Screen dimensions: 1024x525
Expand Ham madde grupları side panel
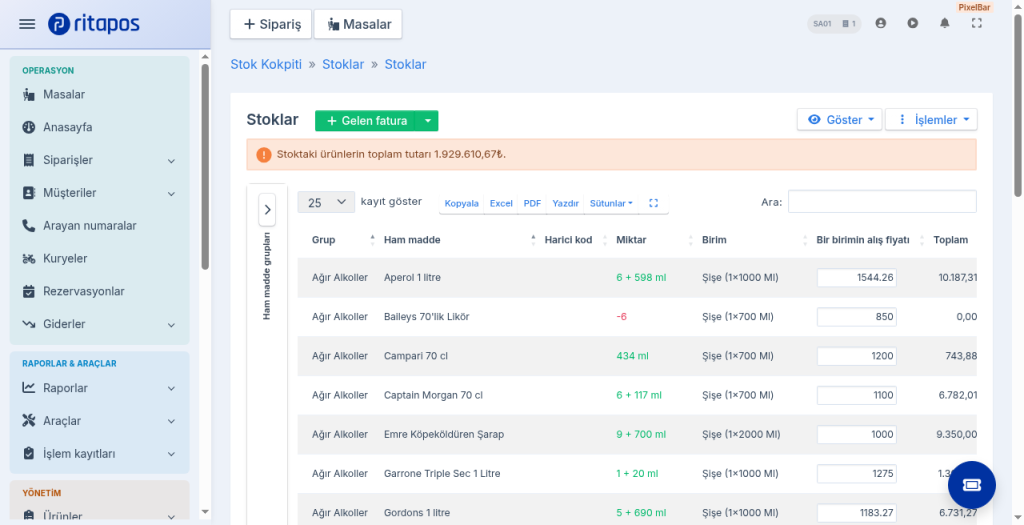(267, 210)
